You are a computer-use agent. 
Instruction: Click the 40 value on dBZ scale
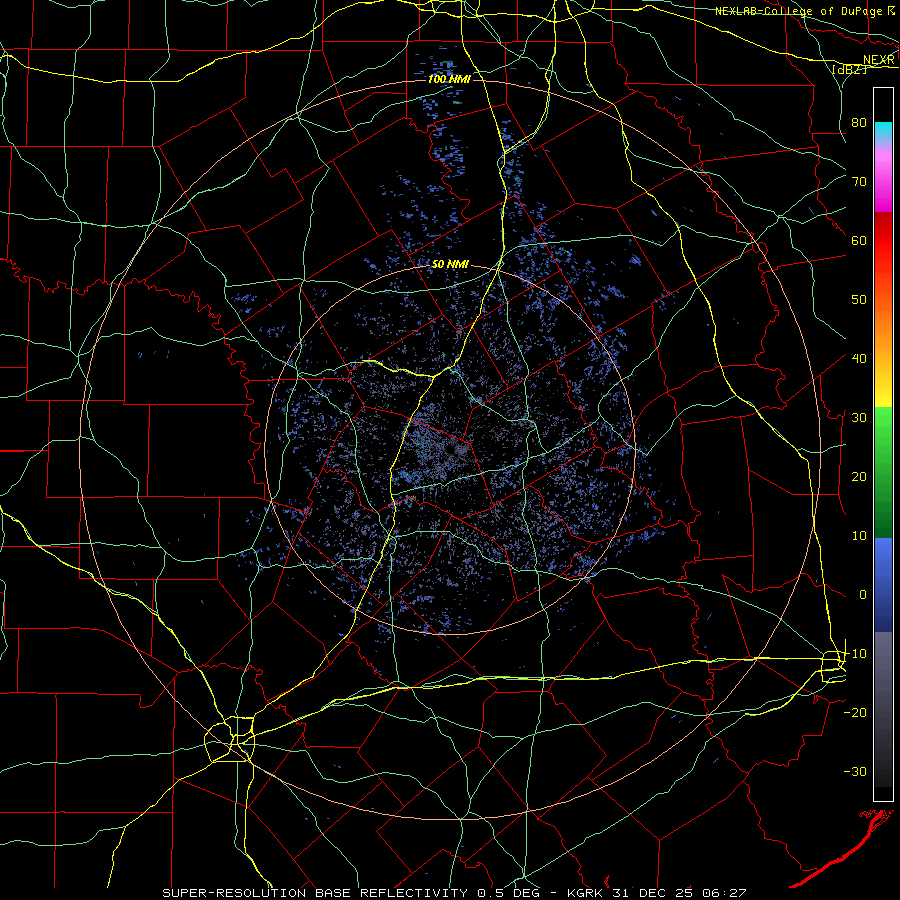click(859, 358)
